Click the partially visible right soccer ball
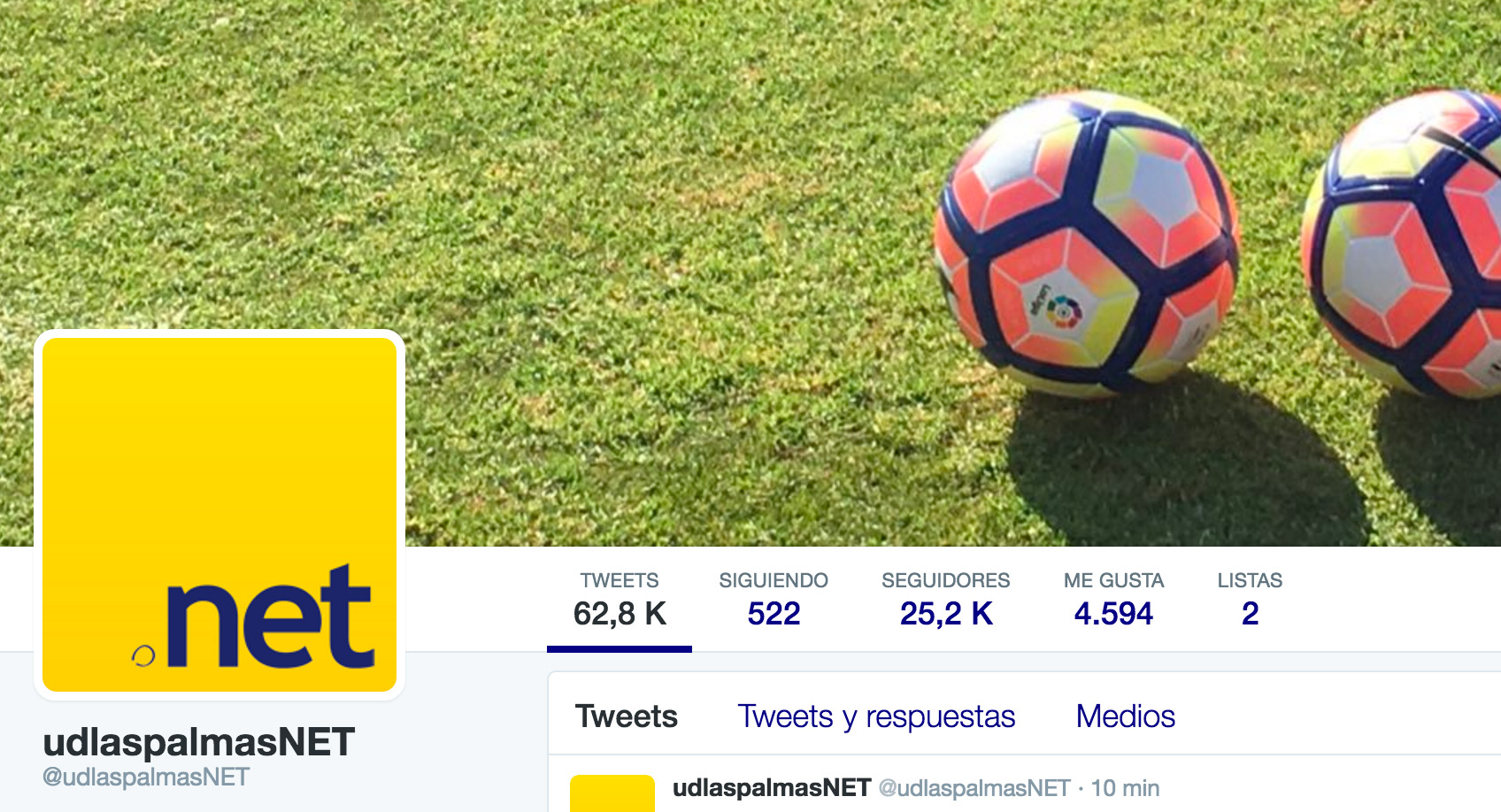The image size is (1501, 812). click(x=1402, y=244)
